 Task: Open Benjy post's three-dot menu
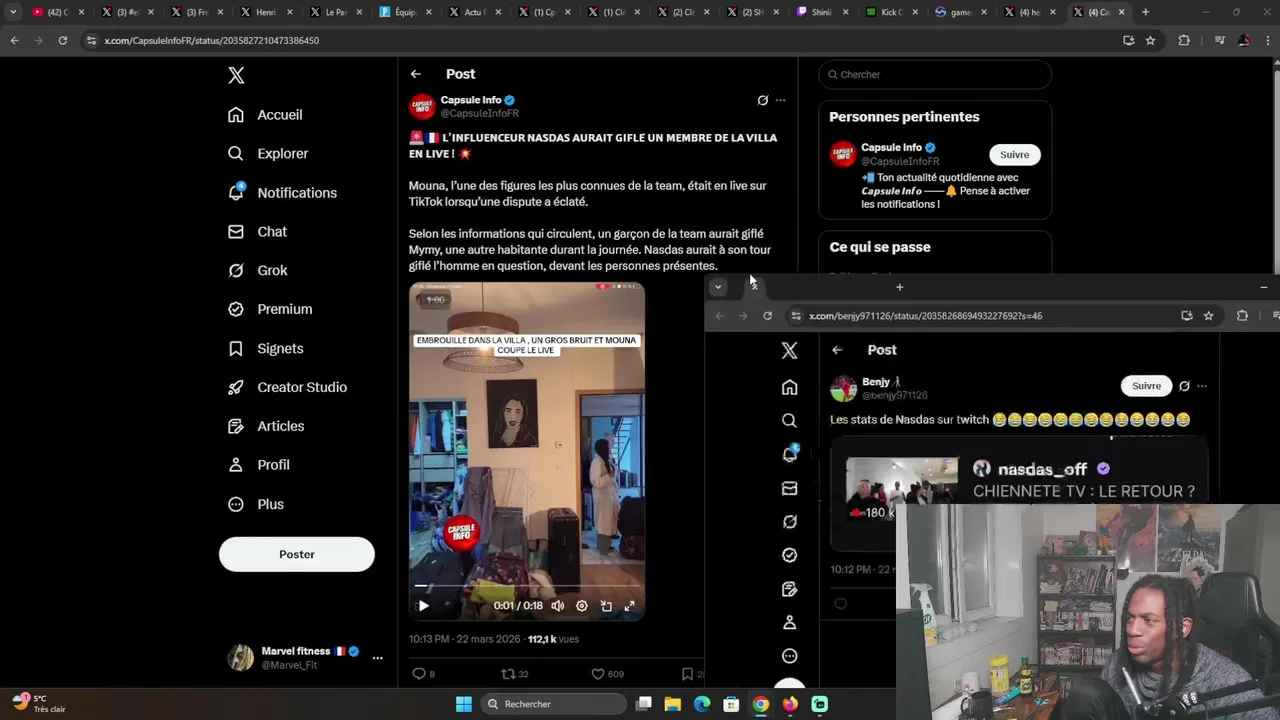[1202, 386]
